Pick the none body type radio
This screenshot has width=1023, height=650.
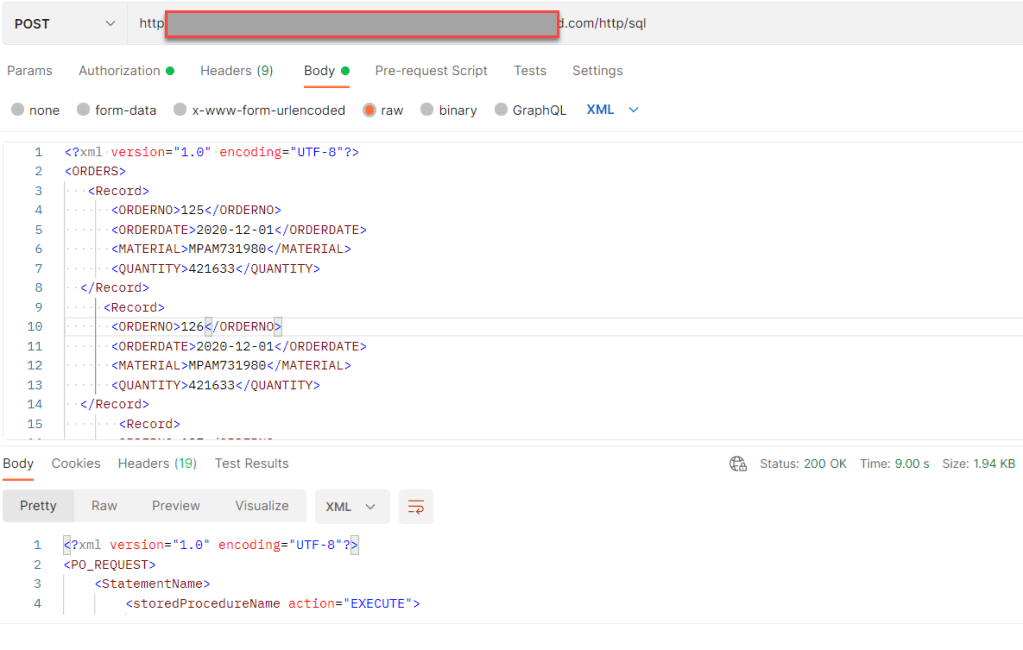pos(18,110)
